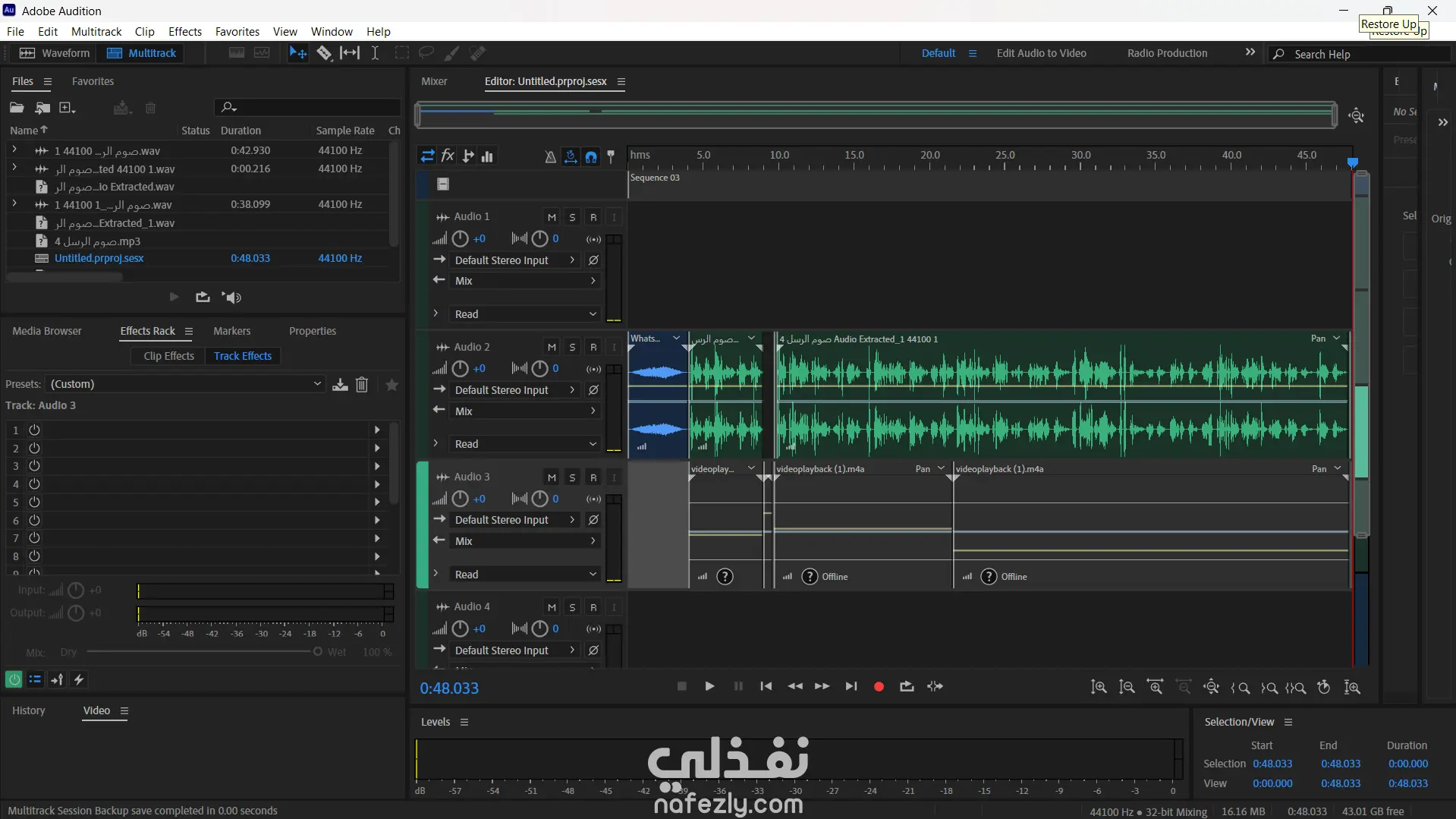This screenshot has height=819, width=1456.
Task: Expand more workspaces with double chevron
Action: point(1250,52)
